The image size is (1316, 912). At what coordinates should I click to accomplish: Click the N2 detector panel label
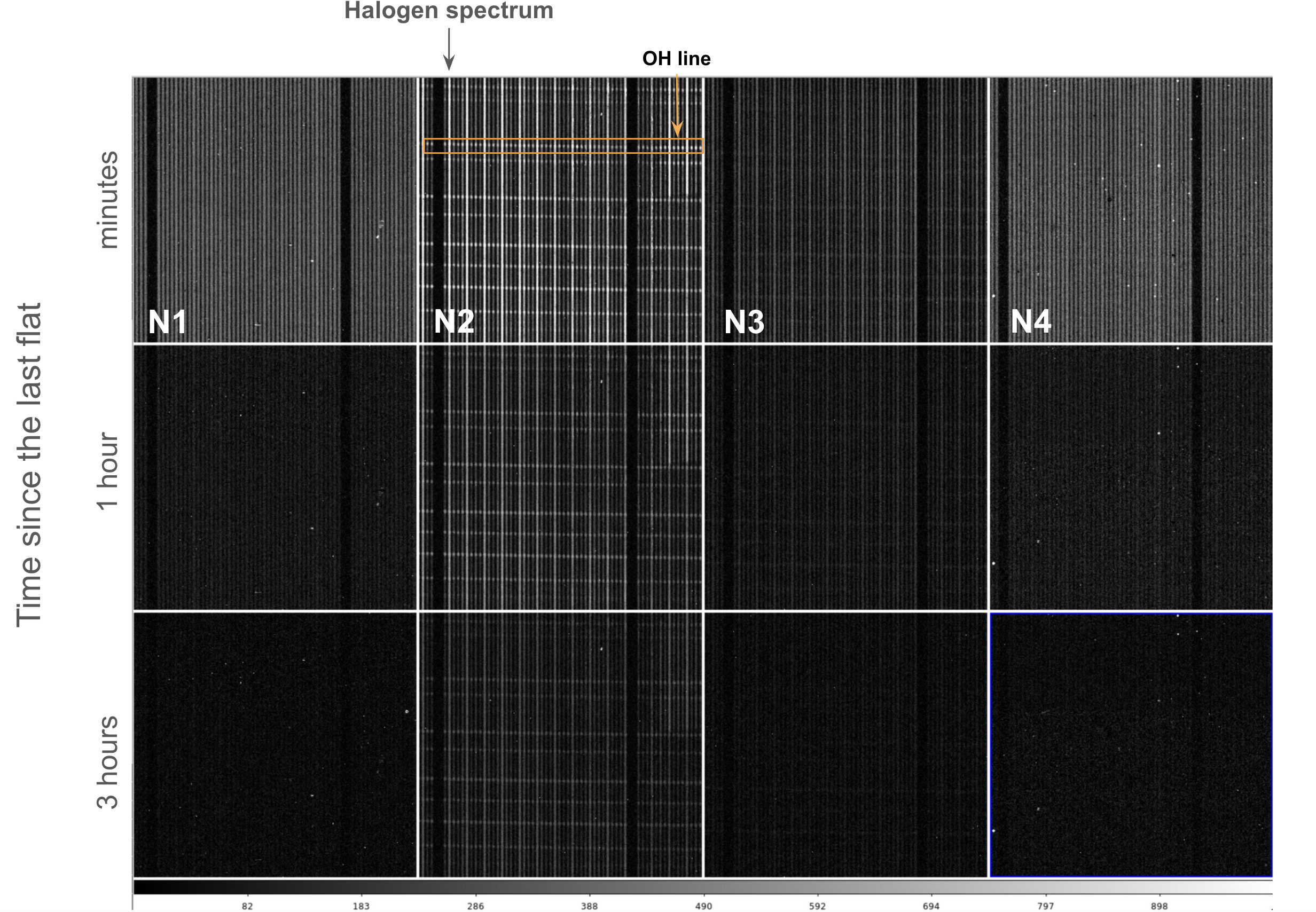pos(455,321)
